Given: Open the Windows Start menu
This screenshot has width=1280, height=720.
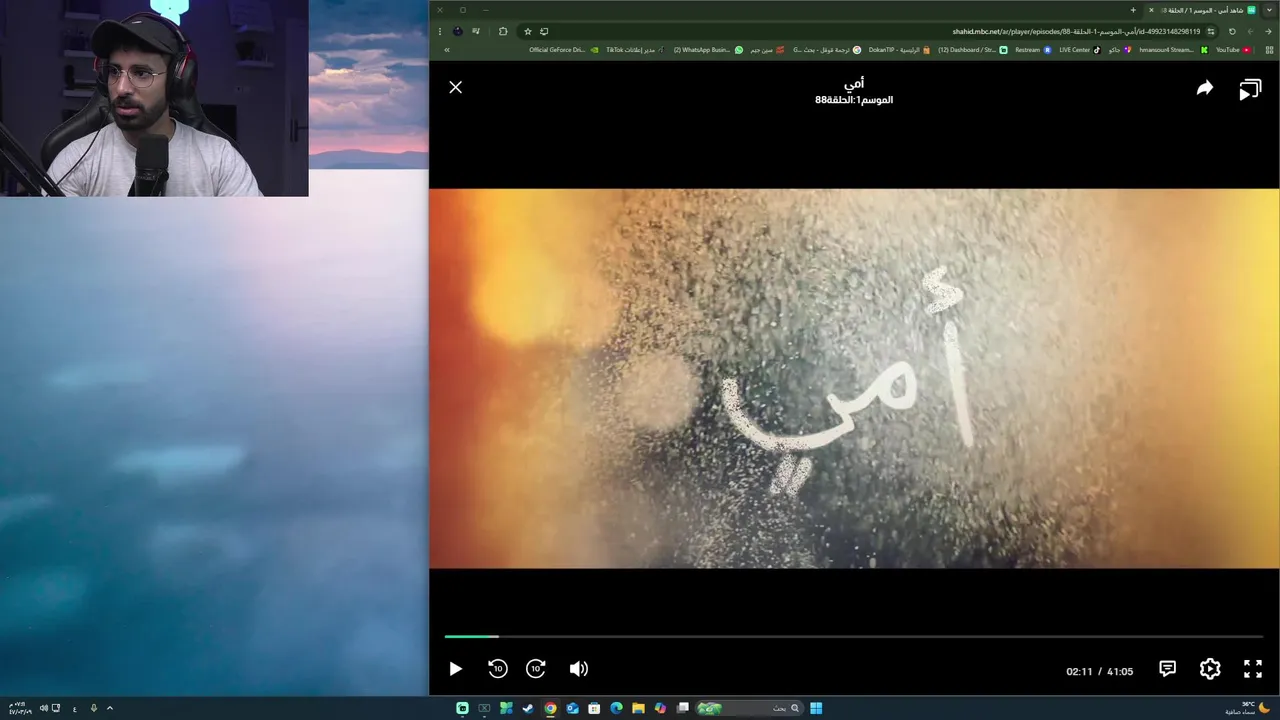Looking at the screenshot, I should coord(816,708).
